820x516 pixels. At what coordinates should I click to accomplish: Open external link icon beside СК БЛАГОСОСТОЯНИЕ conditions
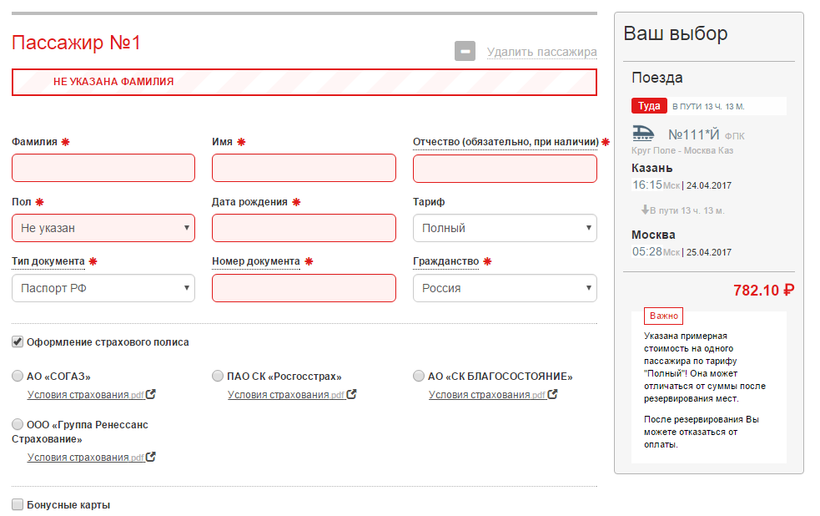tap(552, 394)
